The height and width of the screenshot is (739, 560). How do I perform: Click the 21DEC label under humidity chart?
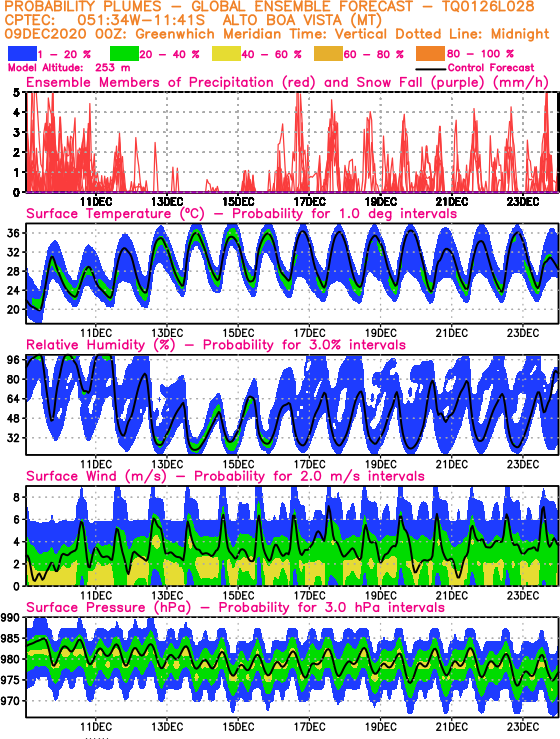452,464
